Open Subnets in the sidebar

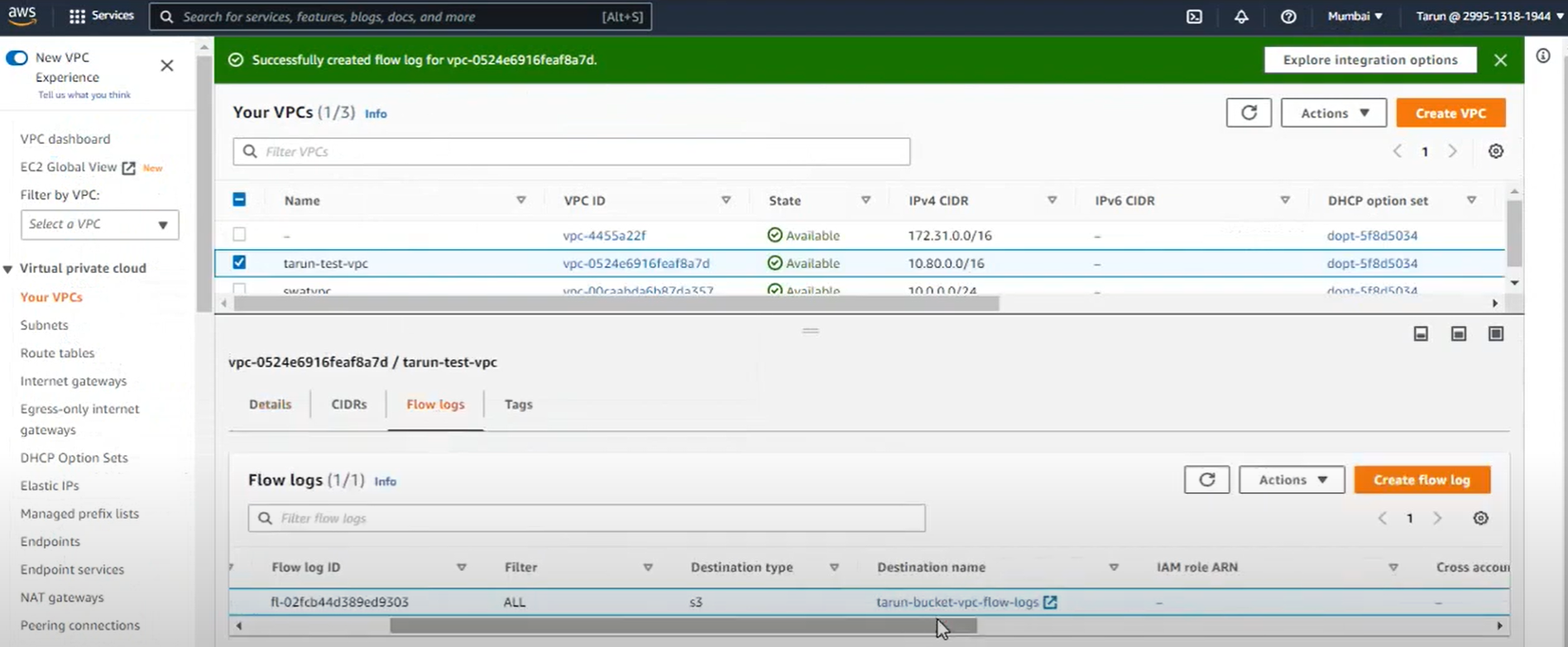click(45, 325)
